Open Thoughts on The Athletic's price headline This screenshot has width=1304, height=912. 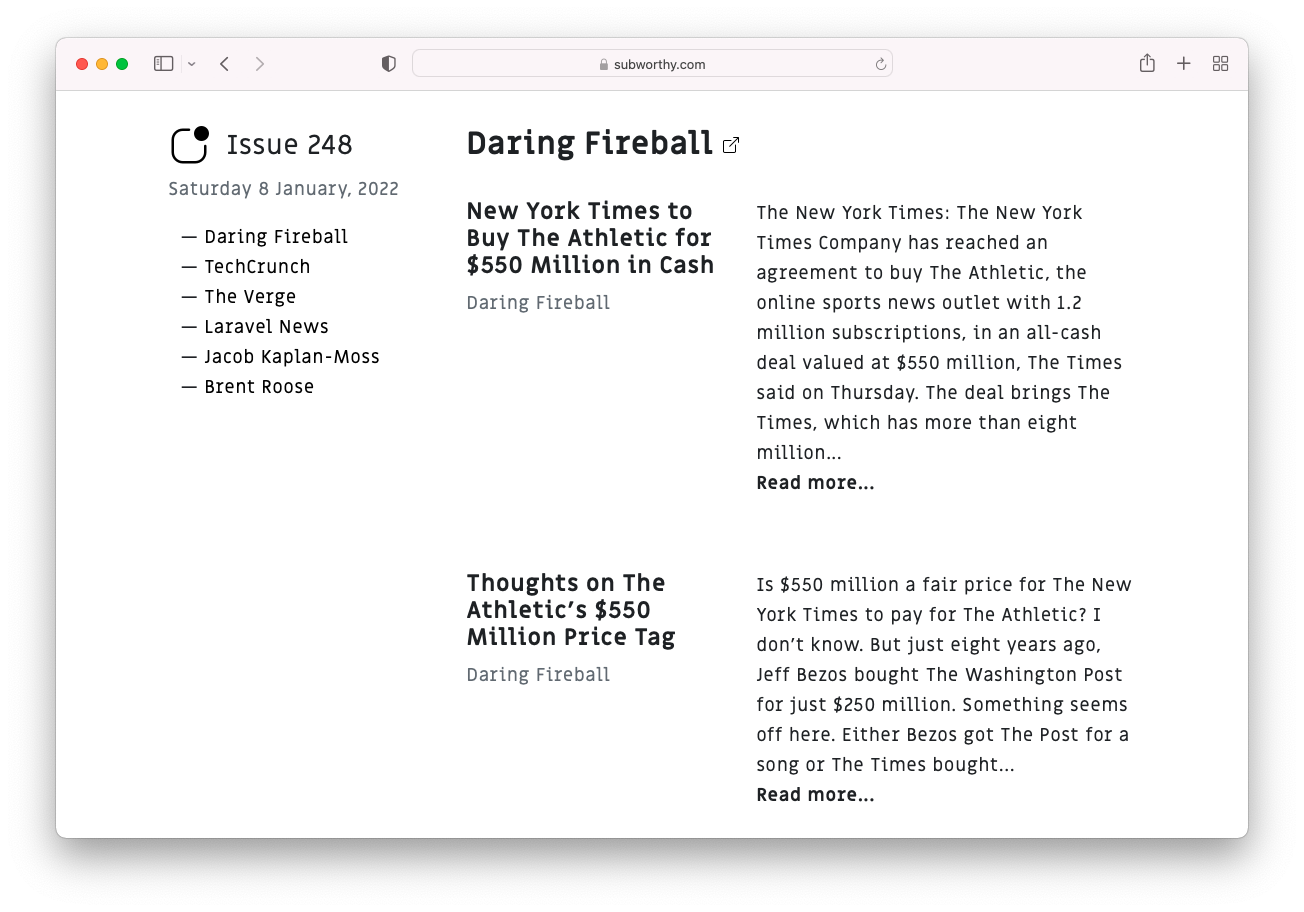pyautogui.click(x=570, y=610)
